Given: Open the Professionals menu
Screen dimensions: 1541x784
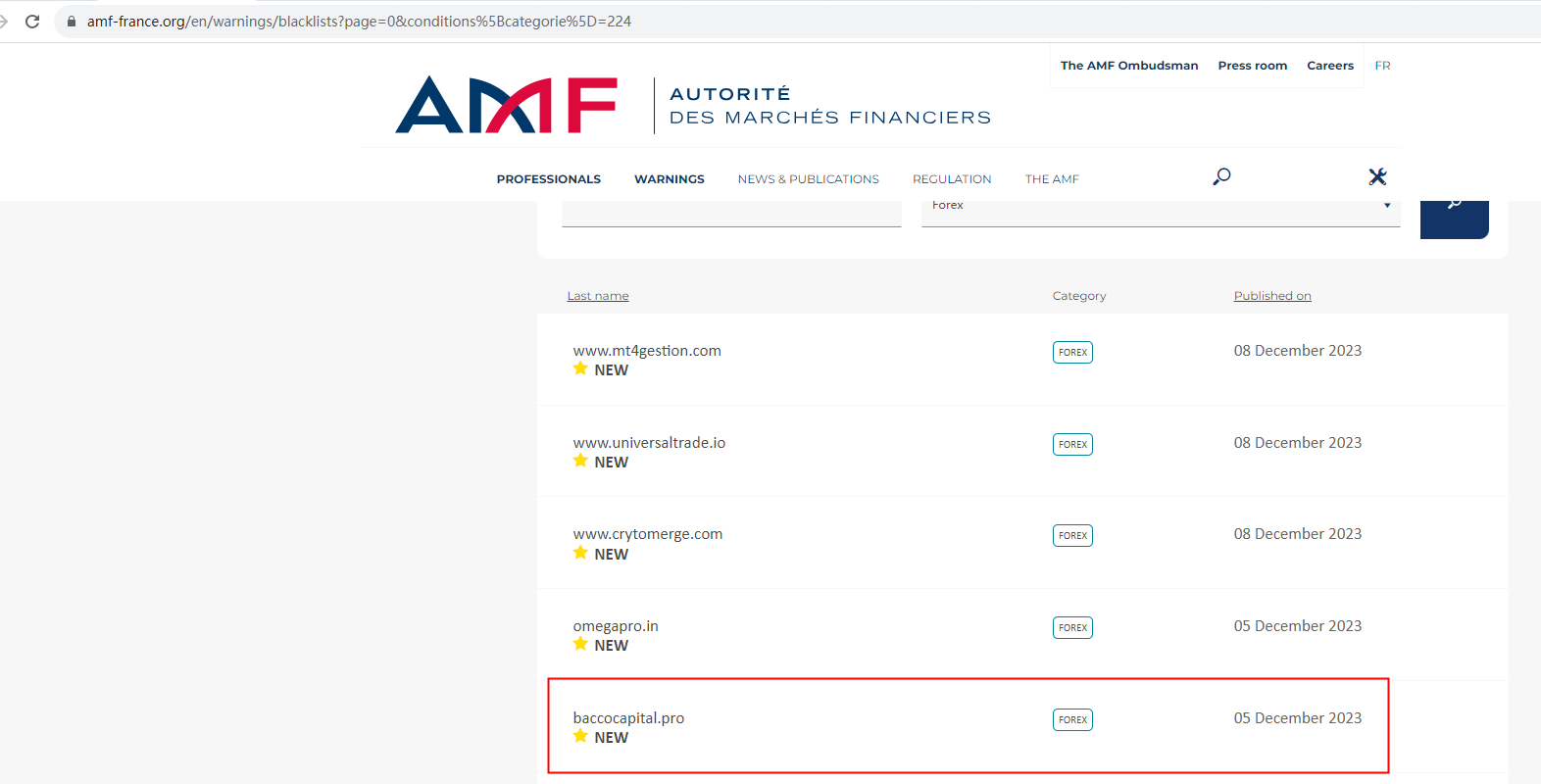Looking at the screenshot, I should 548,179.
